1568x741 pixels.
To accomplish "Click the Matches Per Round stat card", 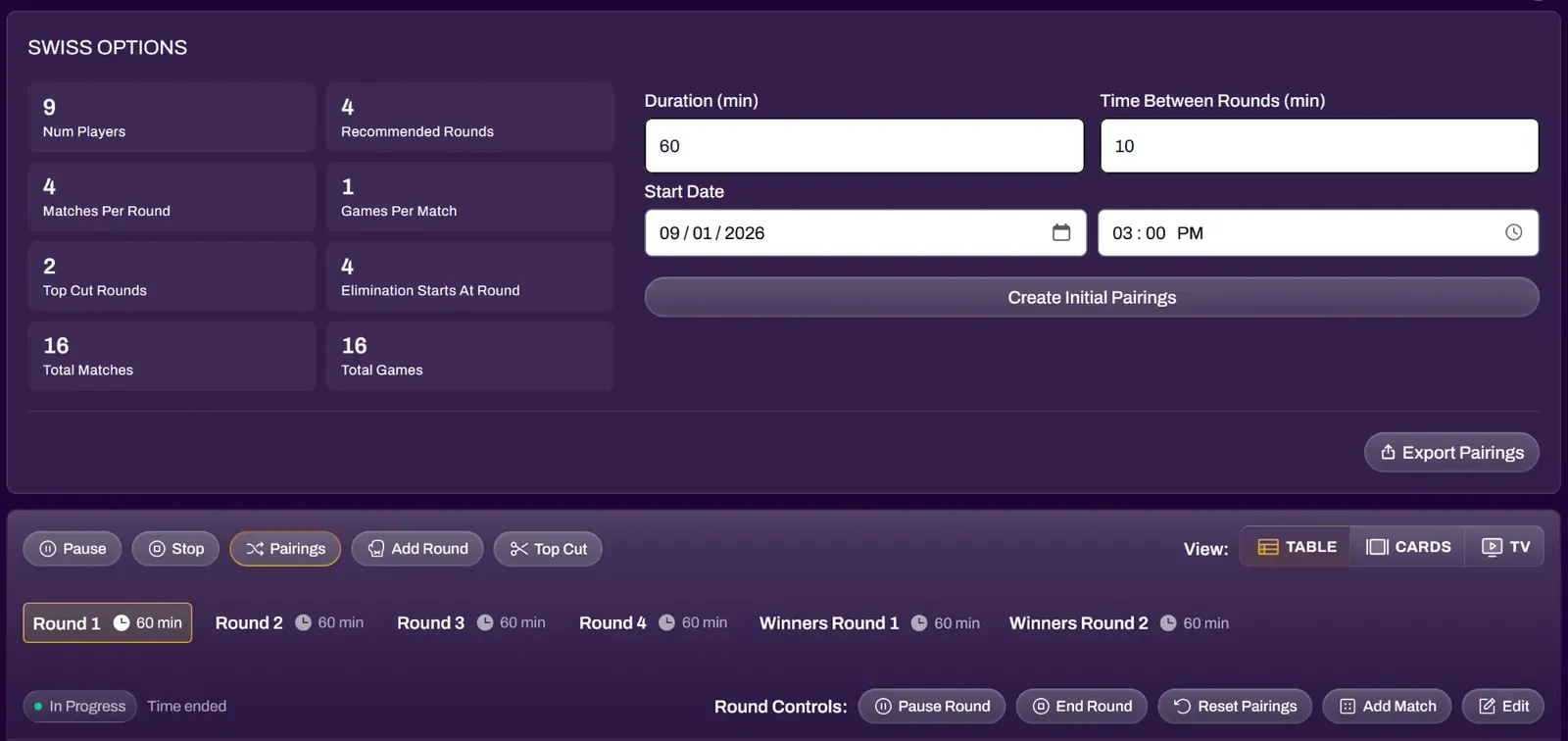I will pos(171,197).
